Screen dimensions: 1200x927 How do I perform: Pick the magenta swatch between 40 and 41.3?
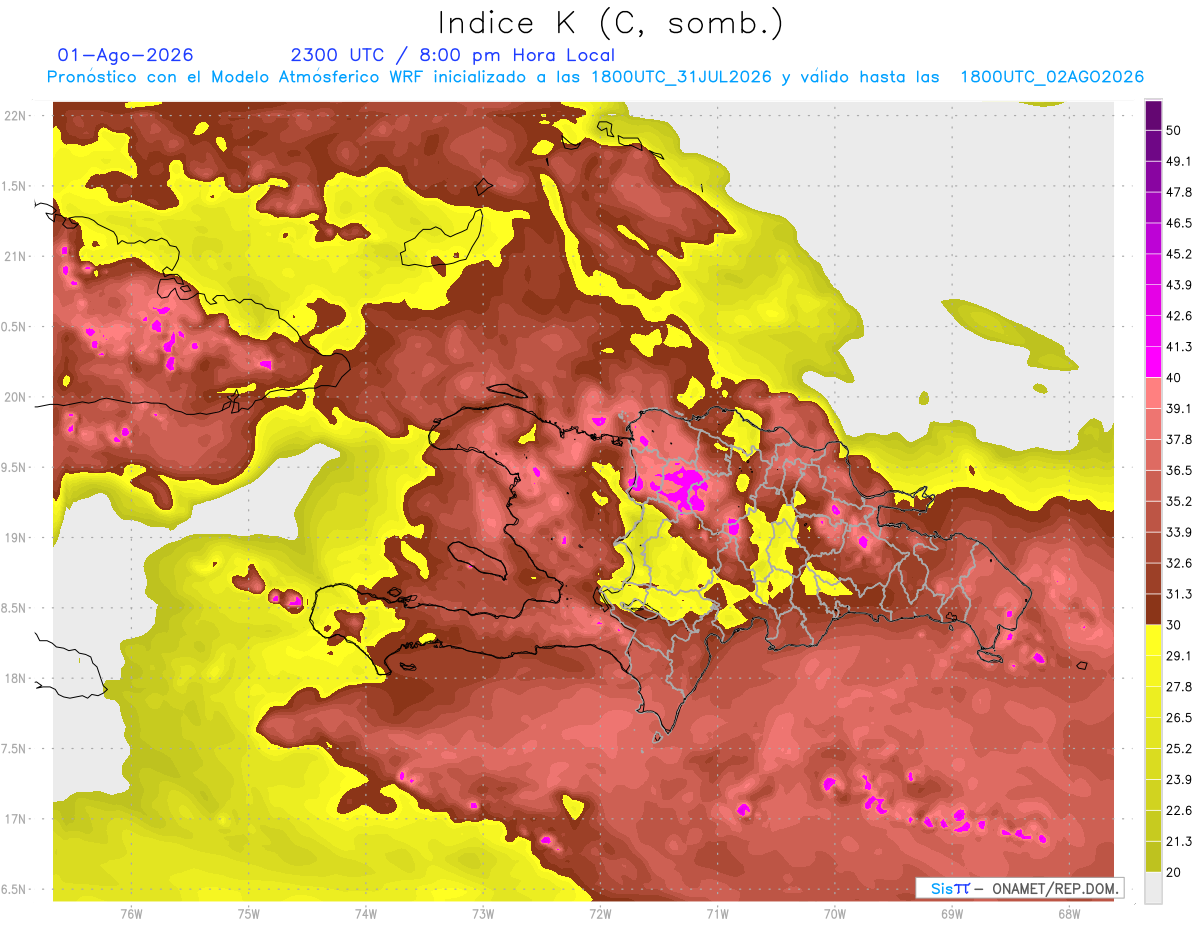click(x=1153, y=362)
